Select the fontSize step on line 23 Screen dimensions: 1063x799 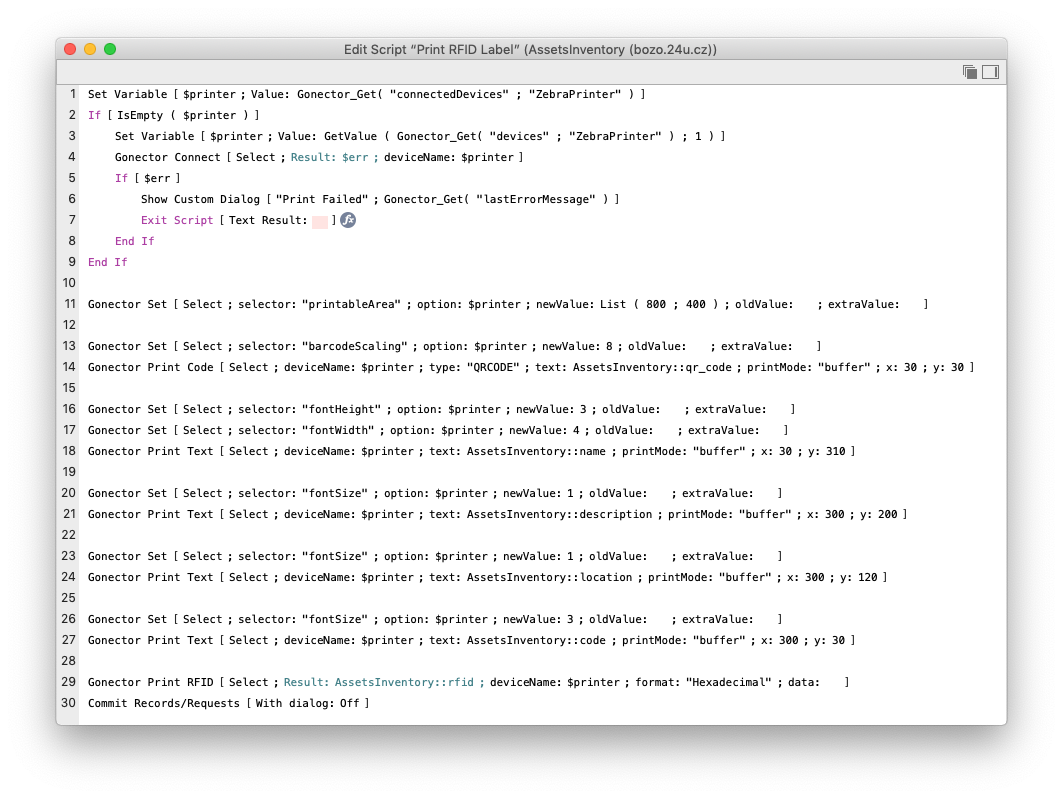point(435,556)
